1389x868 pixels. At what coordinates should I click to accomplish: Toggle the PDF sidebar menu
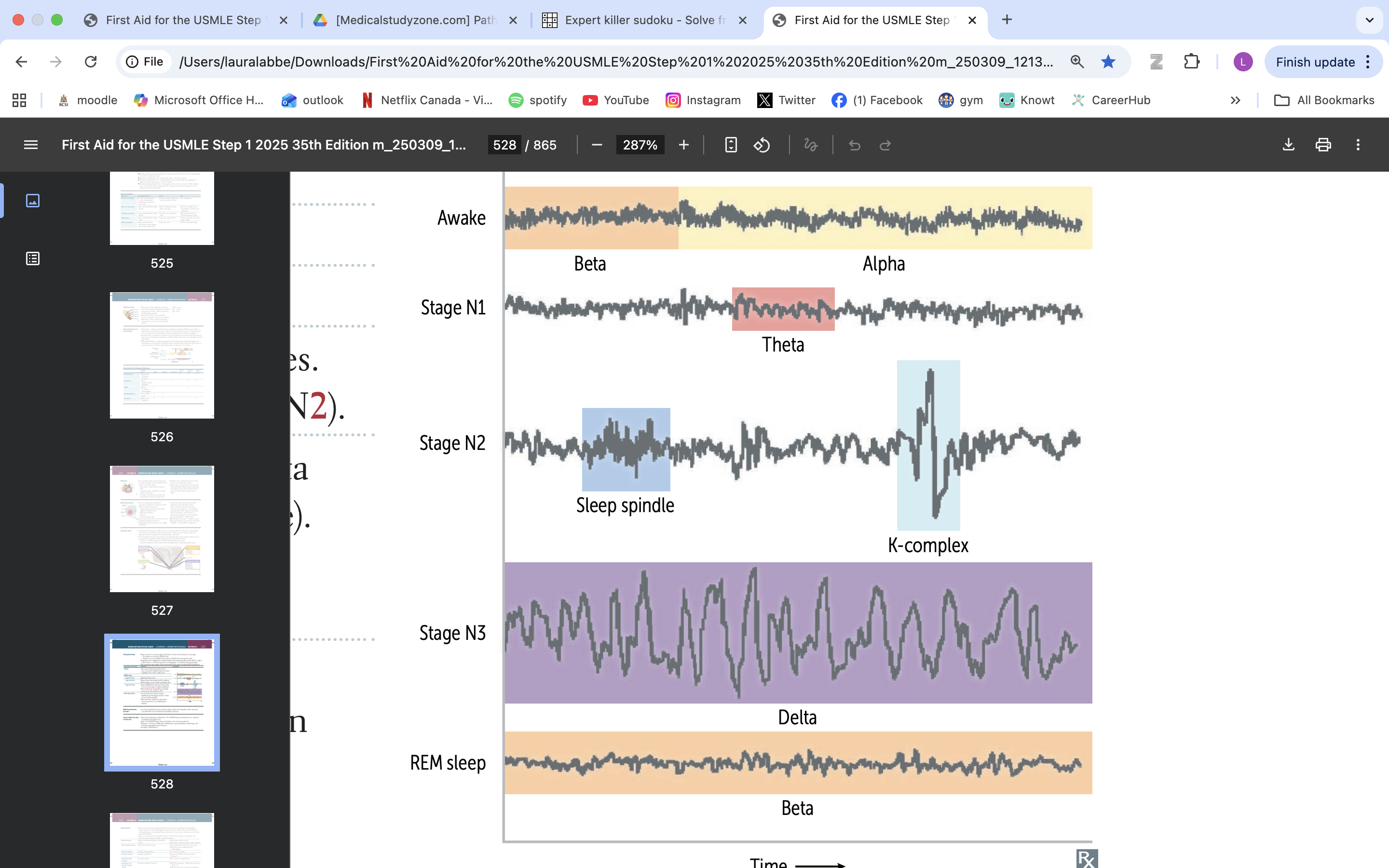click(31, 145)
